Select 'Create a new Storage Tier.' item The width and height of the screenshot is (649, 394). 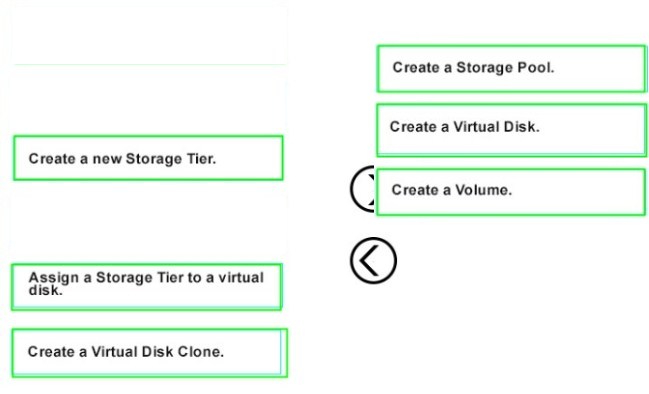click(148, 158)
